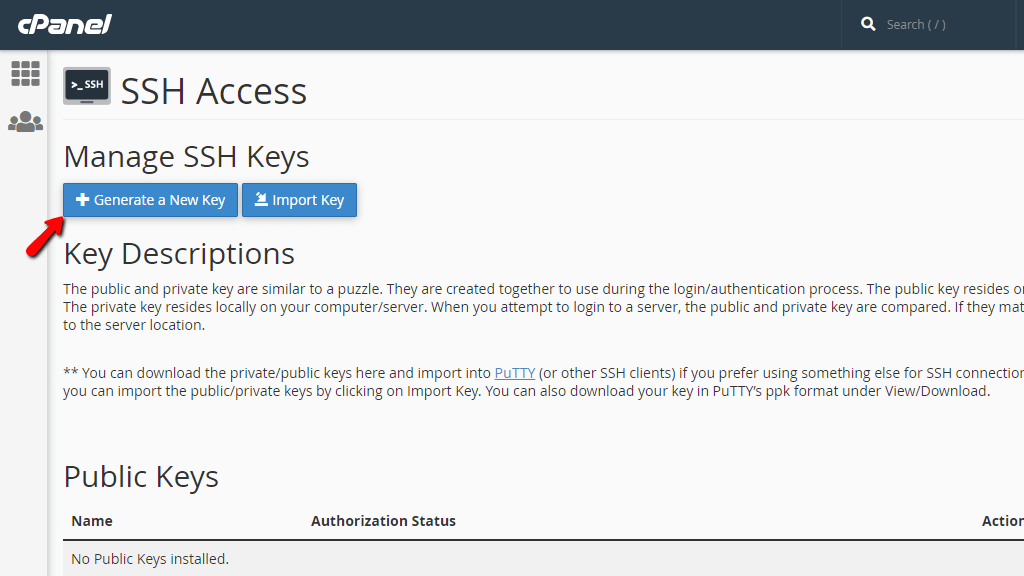Viewport: 1024px width, 576px height.
Task: Click the Name column header
Action: 92,521
